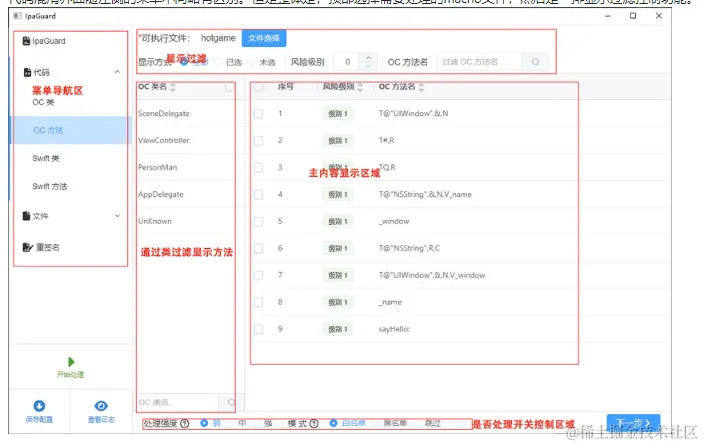
Task: Click the 过滤 OC 方法名 input field
Action: (480, 62)
